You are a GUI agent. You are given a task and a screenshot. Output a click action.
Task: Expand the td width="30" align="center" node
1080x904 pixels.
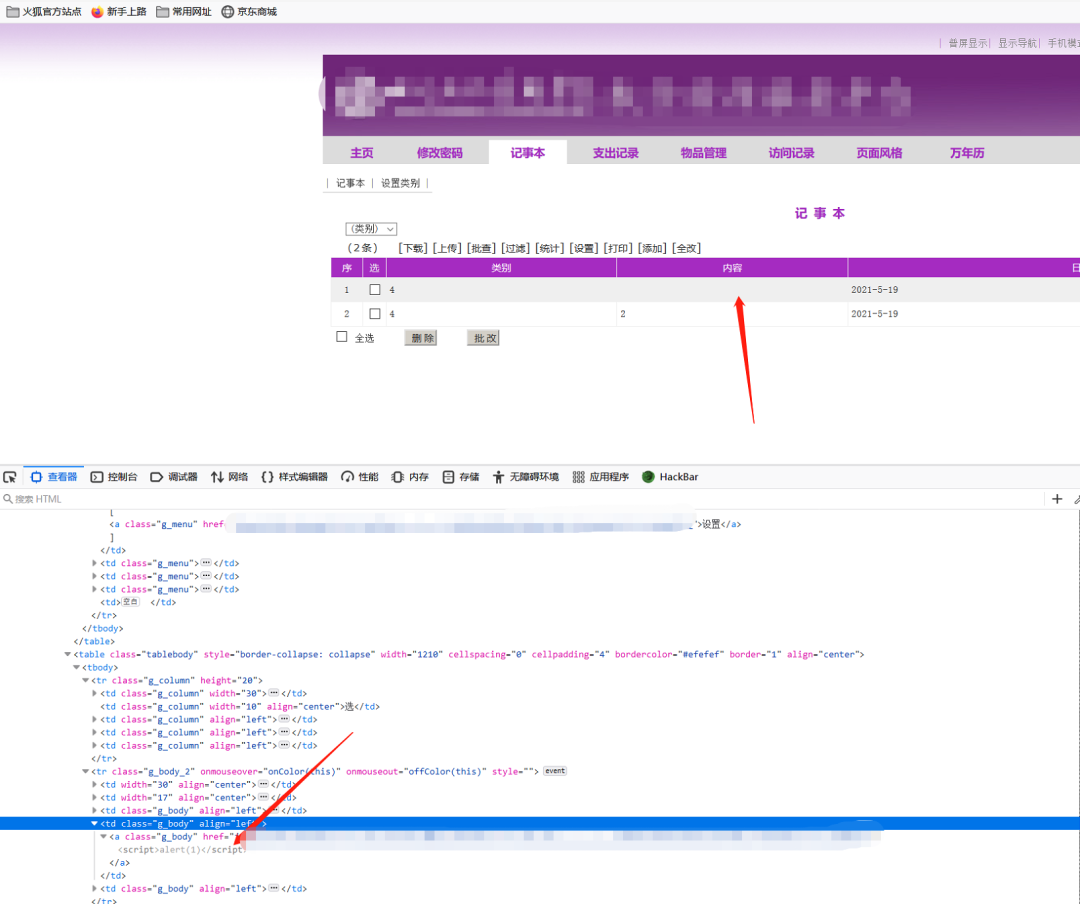pyautogui.click(x=94, y=784)
